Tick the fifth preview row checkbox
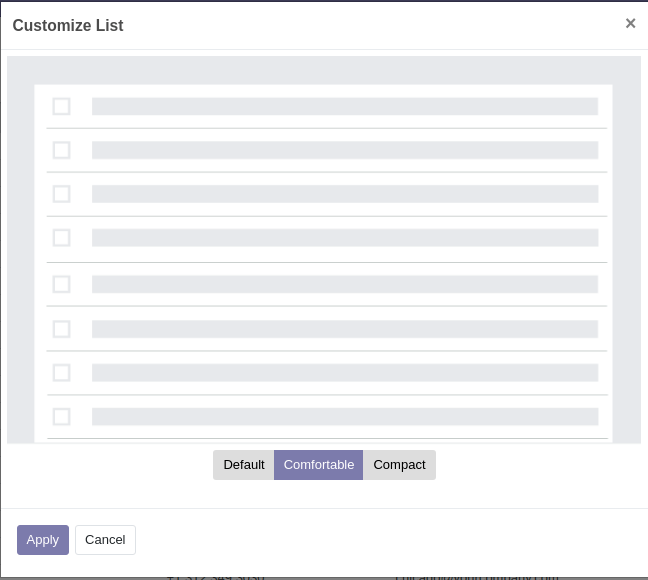Viewport: 648px width, 580px height. [x=62, y=284]
